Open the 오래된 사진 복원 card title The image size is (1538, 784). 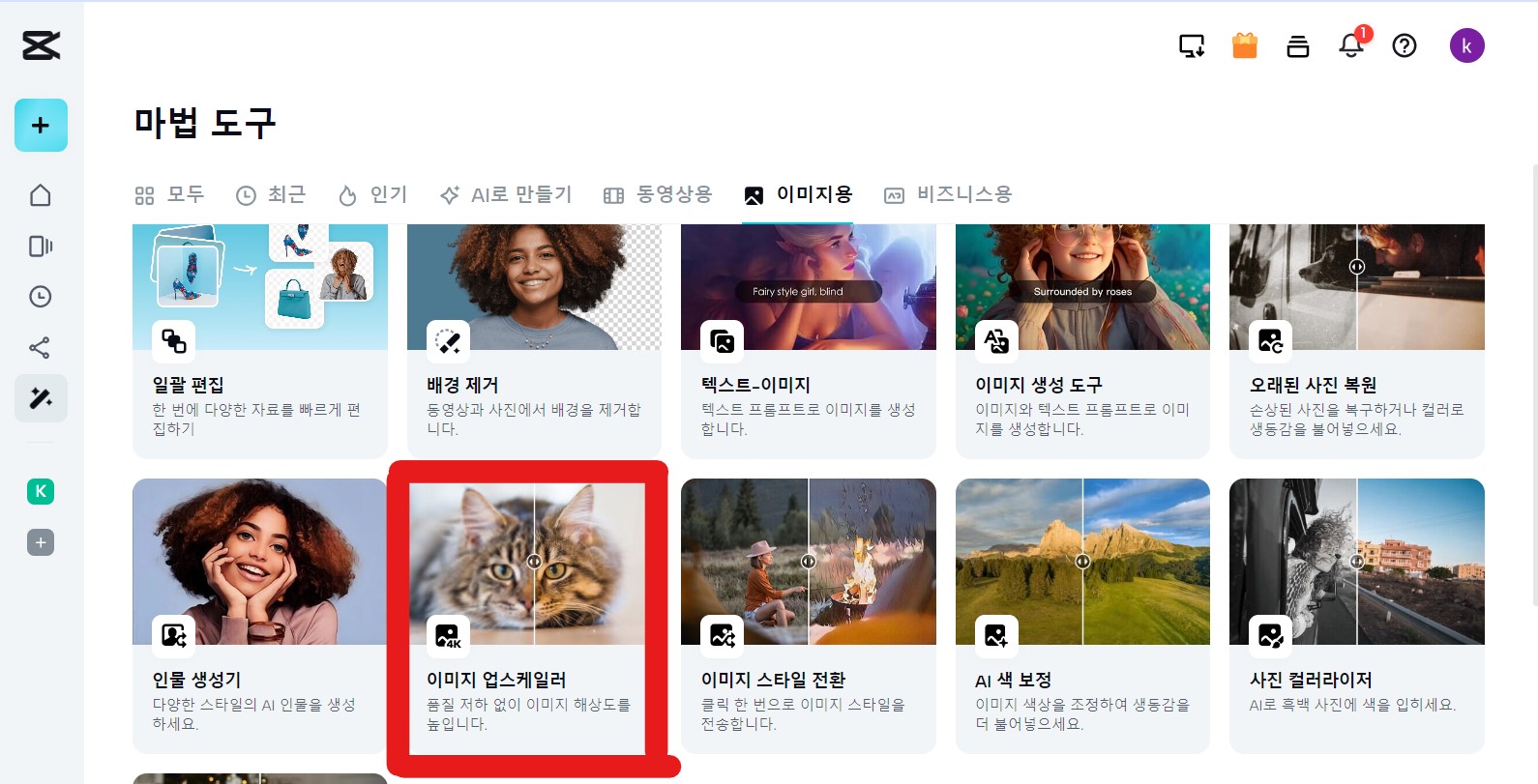click(x=1313, y=385)
